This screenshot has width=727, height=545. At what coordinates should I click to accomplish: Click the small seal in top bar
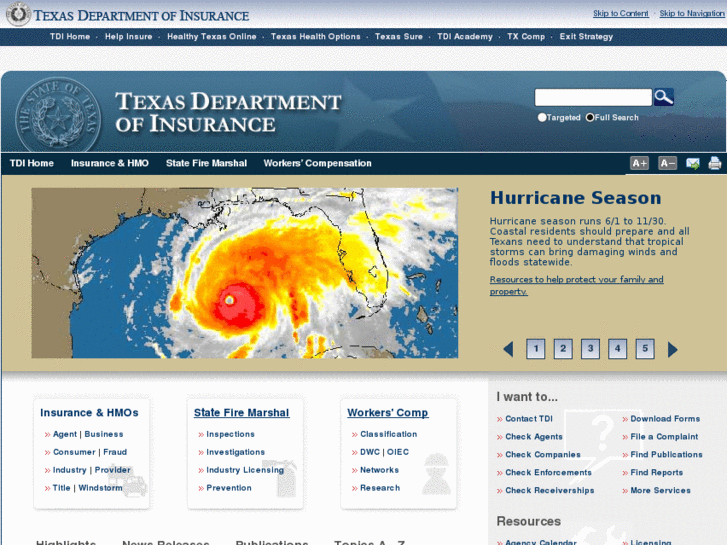[x=18, y=14]
